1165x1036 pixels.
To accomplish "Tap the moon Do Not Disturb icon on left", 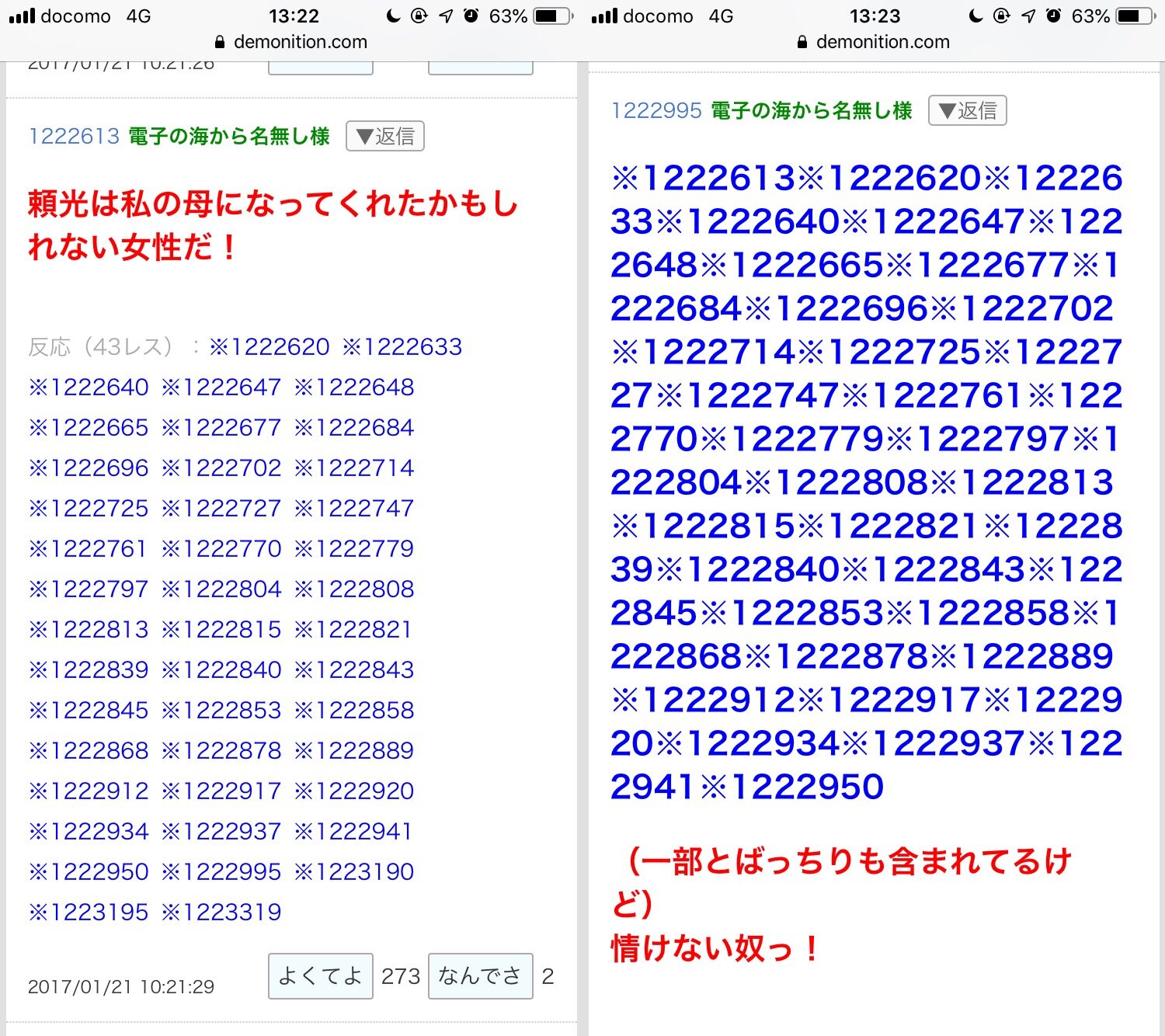I will pos(394,16).
